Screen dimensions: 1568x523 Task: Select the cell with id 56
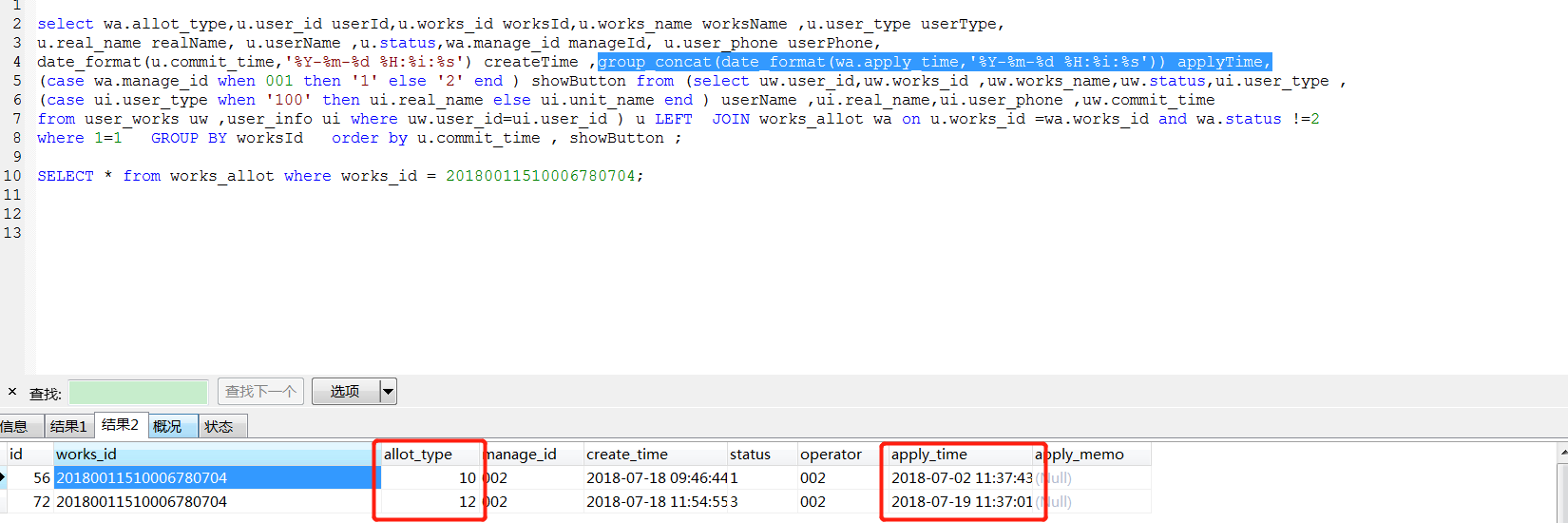coord(29,477)
